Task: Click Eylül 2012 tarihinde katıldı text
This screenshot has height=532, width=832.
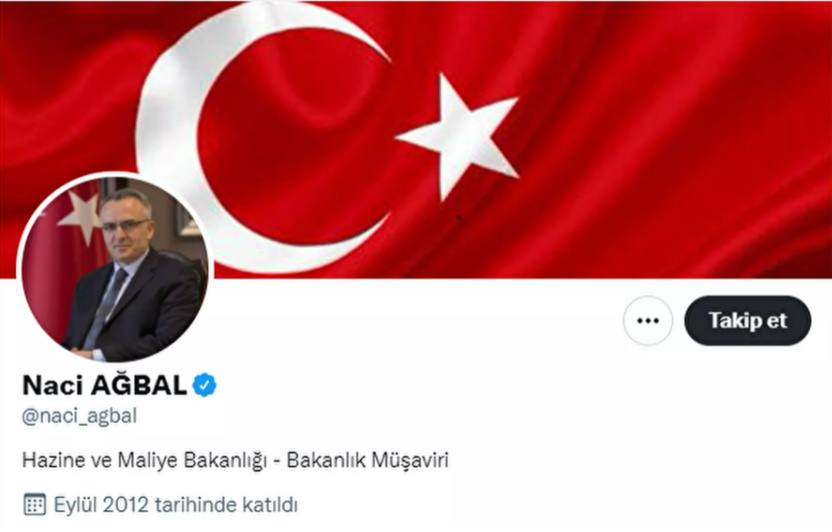Action: click(x=176, y=504)
